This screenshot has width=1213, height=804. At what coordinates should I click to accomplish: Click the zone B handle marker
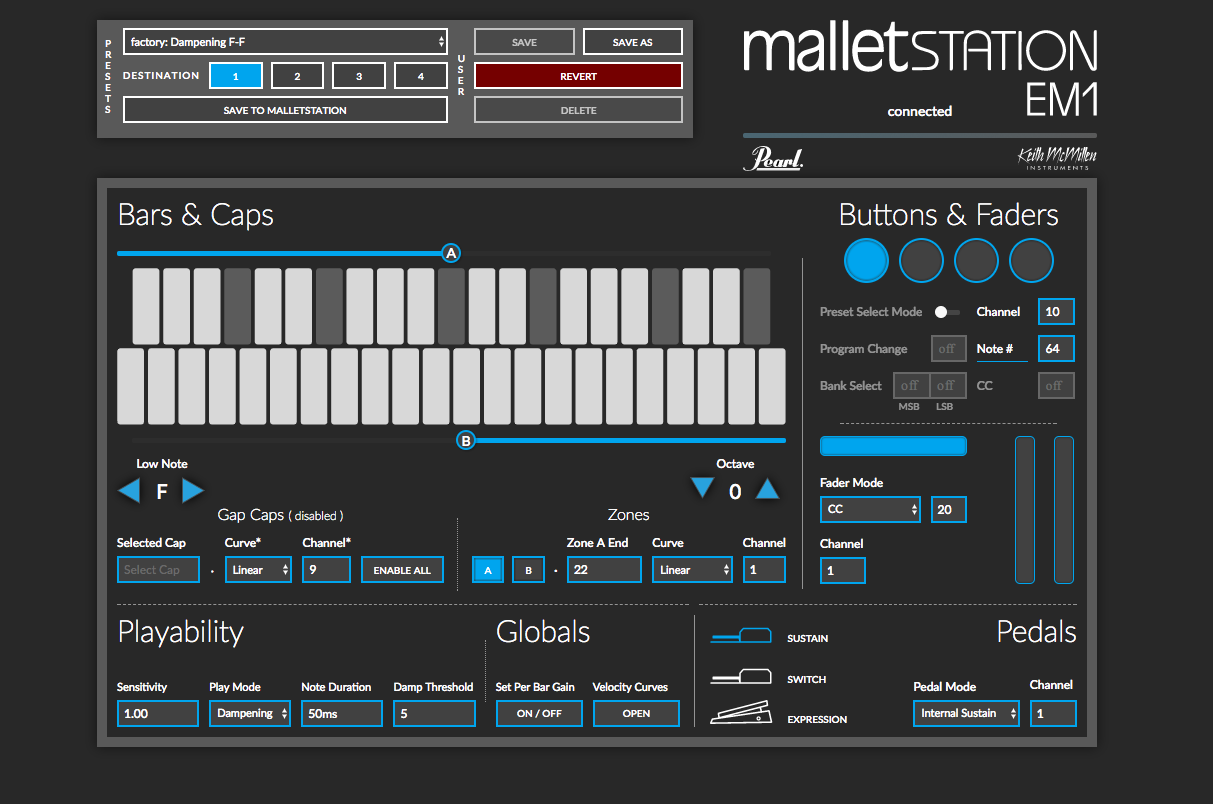(x=465, y=440)
